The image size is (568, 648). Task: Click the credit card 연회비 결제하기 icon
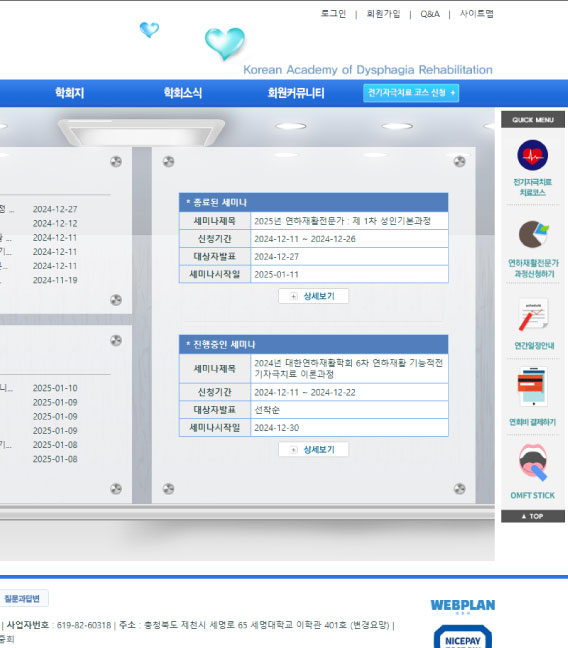tap(532, 387)
